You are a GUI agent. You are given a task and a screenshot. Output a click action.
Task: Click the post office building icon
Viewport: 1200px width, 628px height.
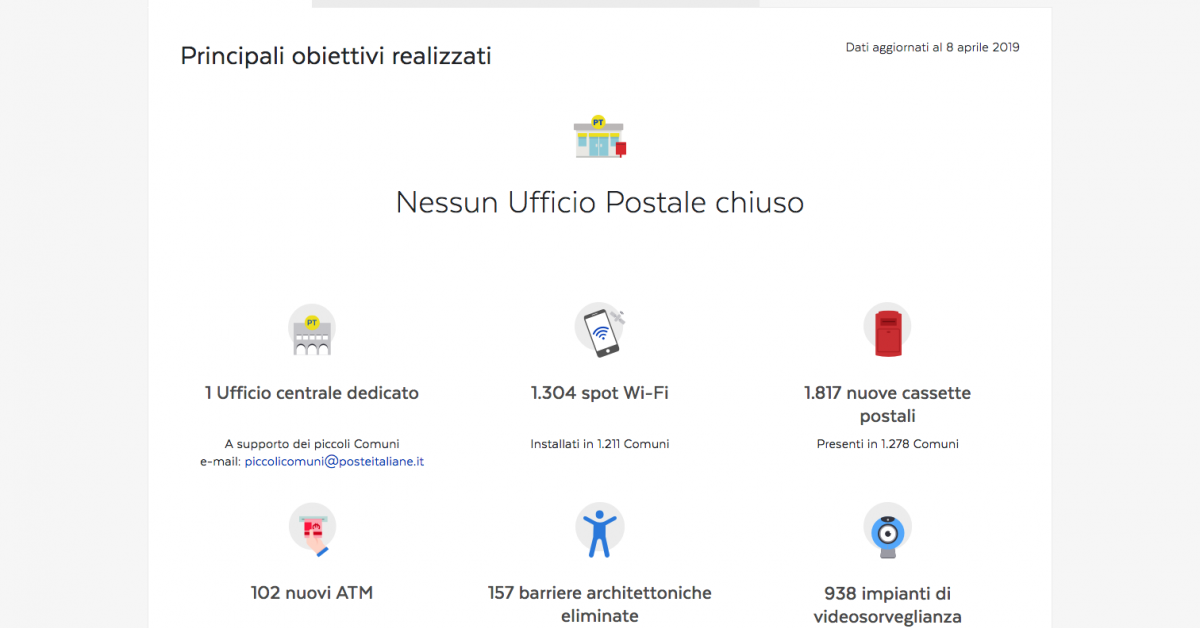(x=600, y=137)
